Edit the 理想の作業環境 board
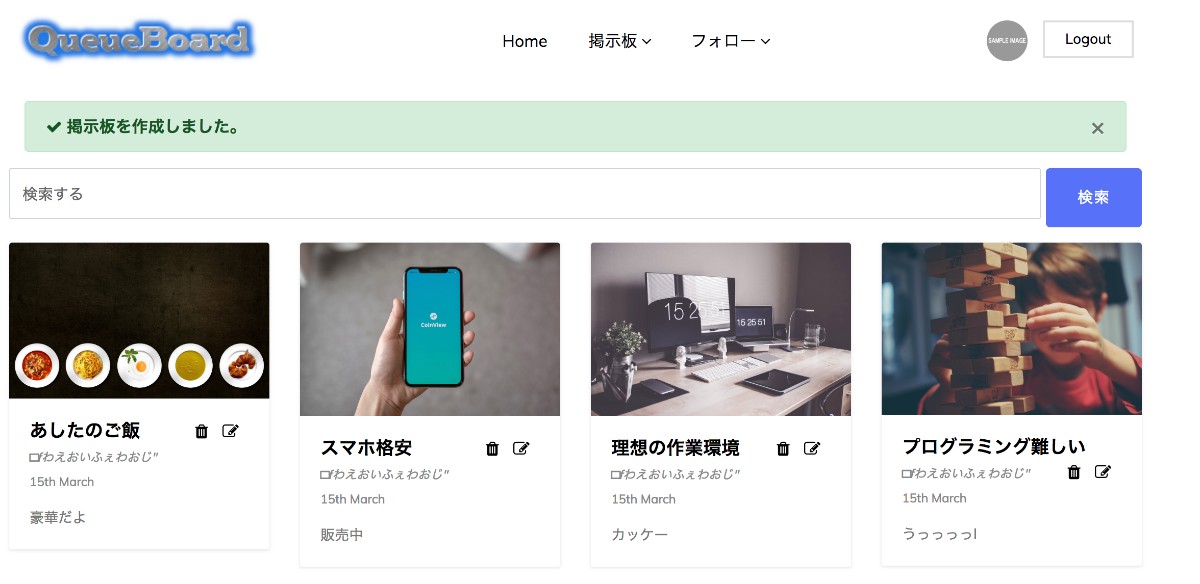The height and width of the screenshot is (584, 1200). pos(812,449)
